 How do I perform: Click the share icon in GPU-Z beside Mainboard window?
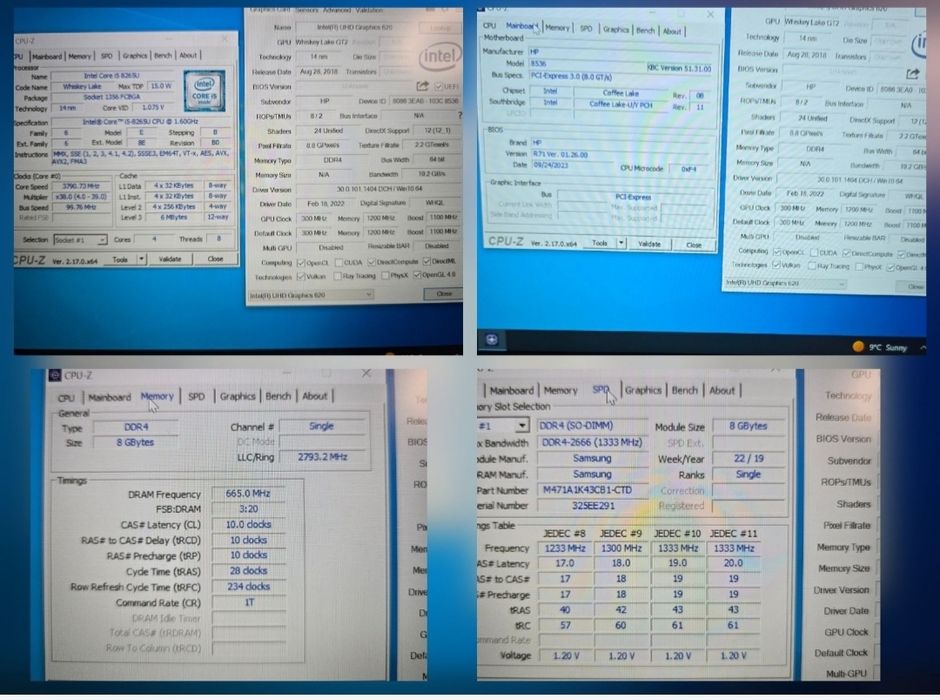[912, 74]
